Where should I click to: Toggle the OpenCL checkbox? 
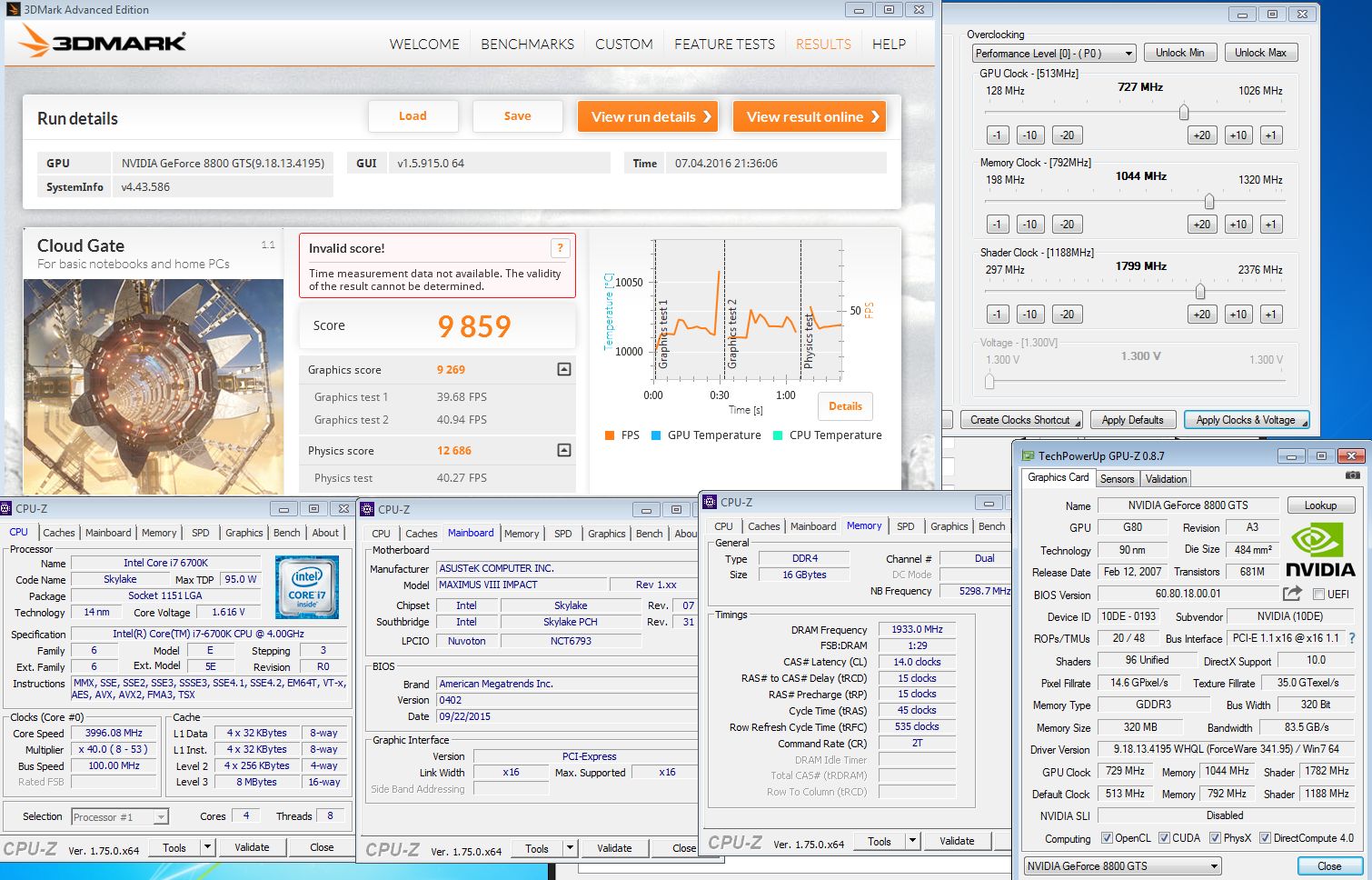click(1106, 838)
